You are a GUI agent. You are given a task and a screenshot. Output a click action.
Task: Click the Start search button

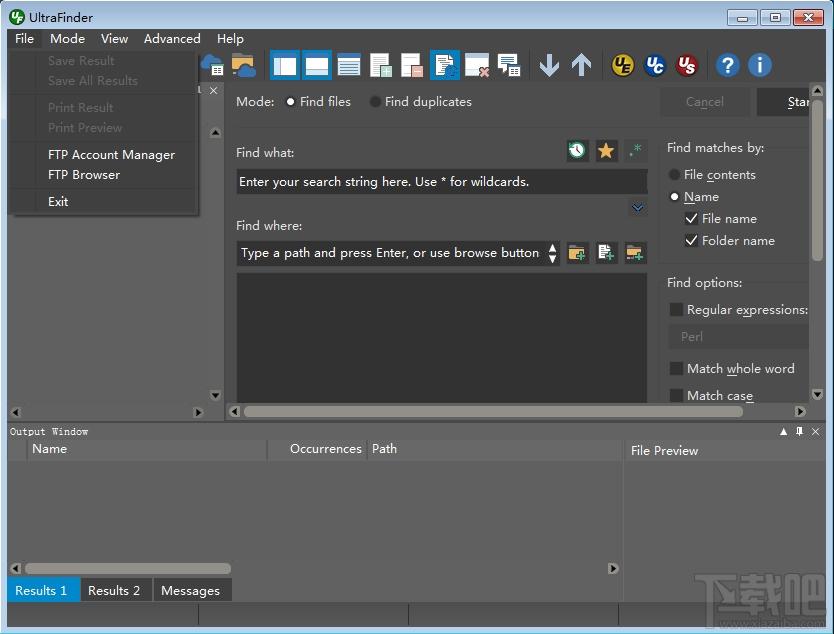tap(783, 102)
